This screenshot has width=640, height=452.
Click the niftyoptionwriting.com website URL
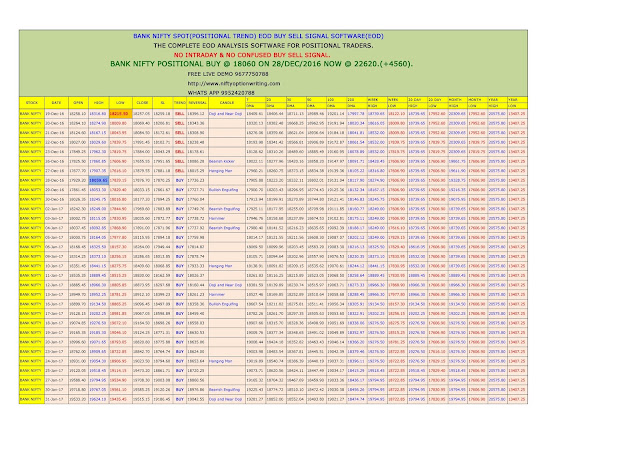tap(234, 83)
